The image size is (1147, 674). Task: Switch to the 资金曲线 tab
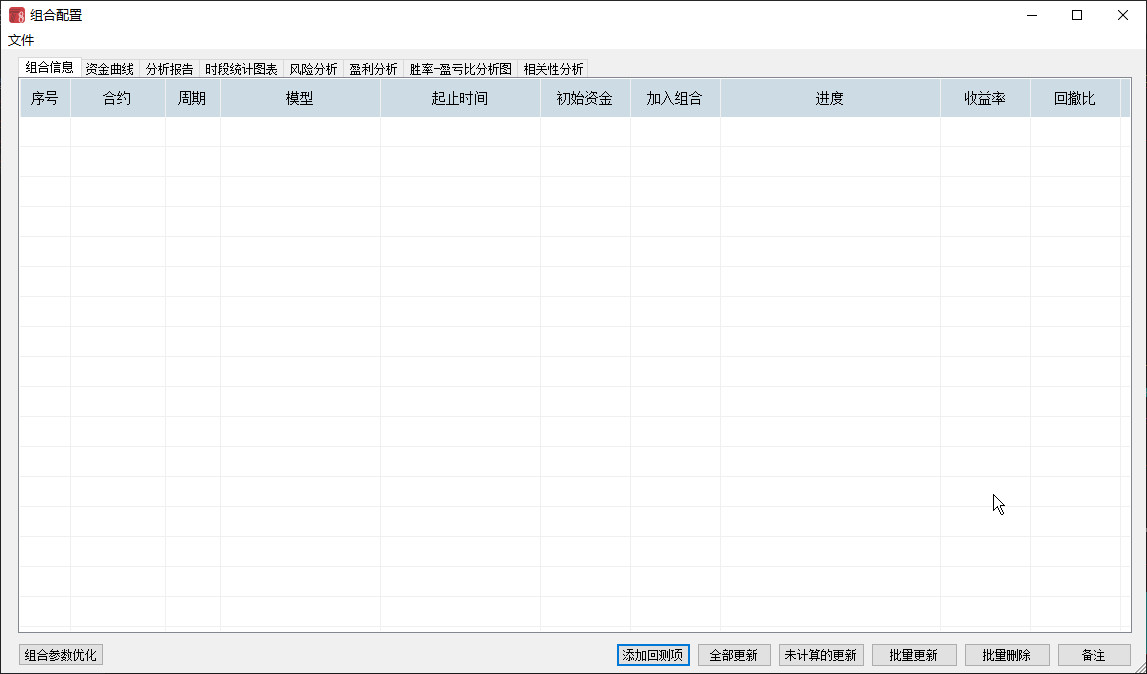tap(109, 69)
